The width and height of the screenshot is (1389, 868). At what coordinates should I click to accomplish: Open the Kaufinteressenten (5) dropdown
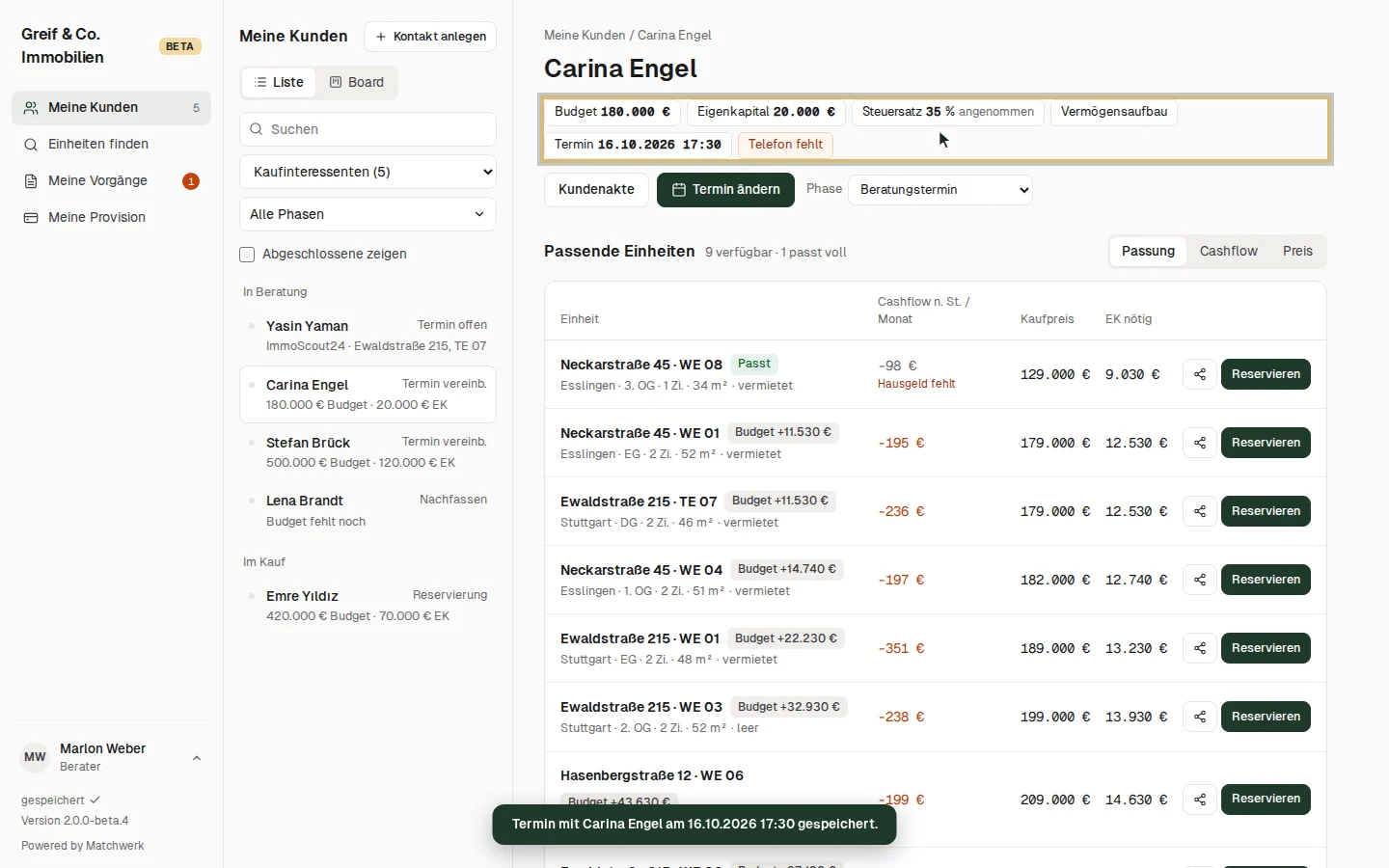pyautogui.click(x=368, y=172)
